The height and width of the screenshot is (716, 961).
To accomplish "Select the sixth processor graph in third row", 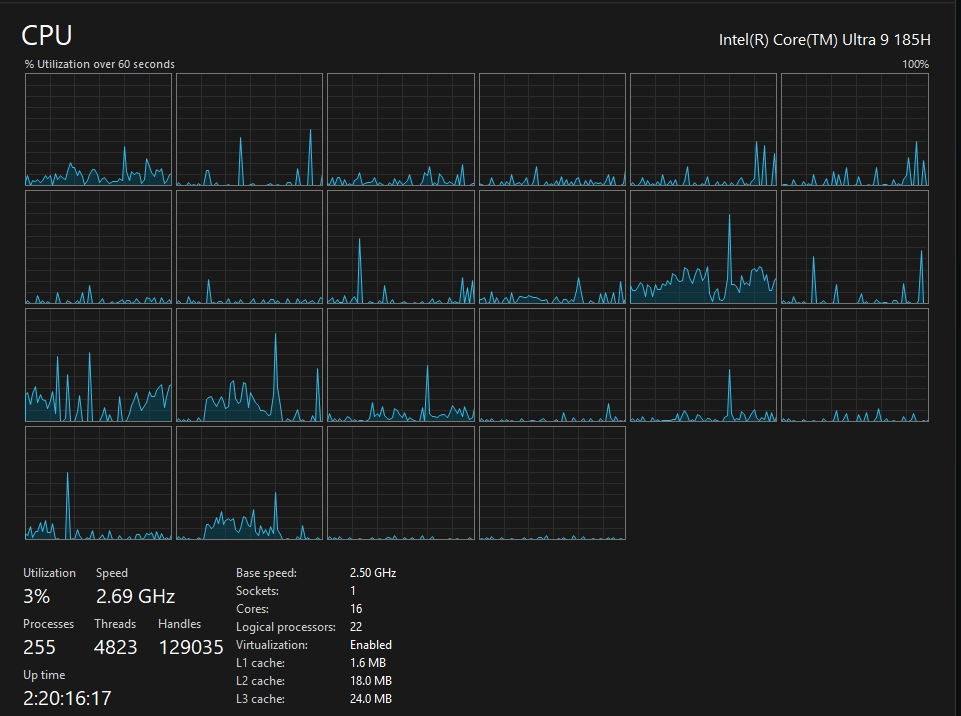I will pyautogui.click(x=855, y=365).
